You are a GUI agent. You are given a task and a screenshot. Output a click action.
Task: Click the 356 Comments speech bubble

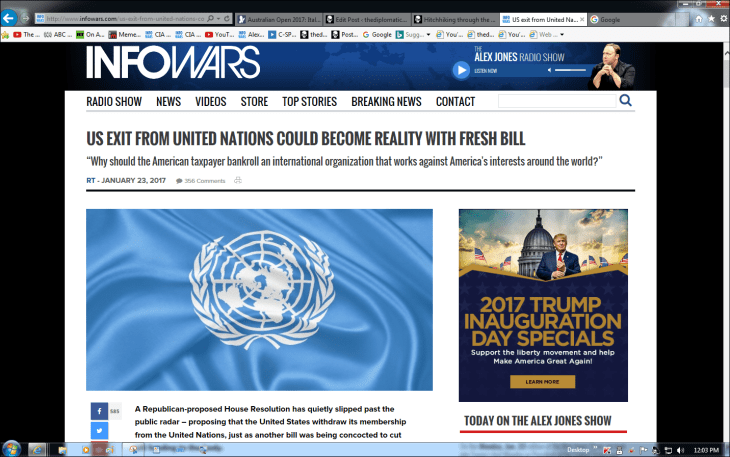(179, 181)
